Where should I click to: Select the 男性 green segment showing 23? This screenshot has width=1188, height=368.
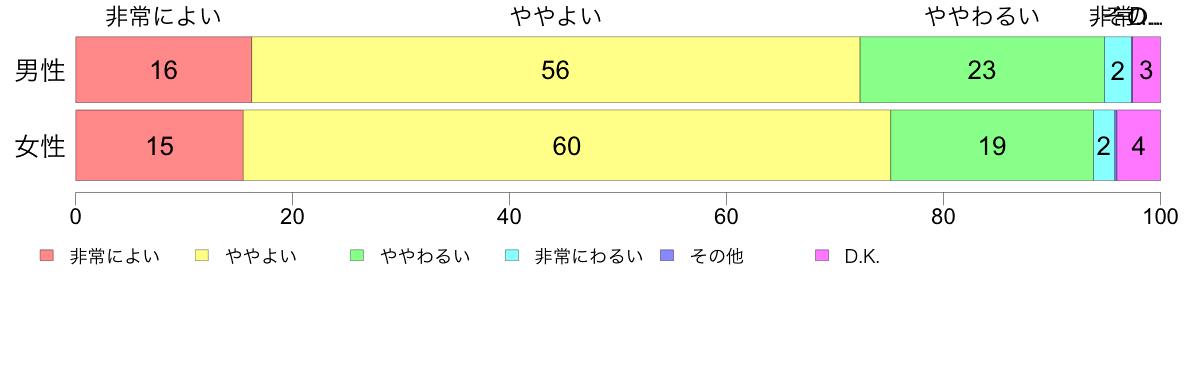click(982, 69)
